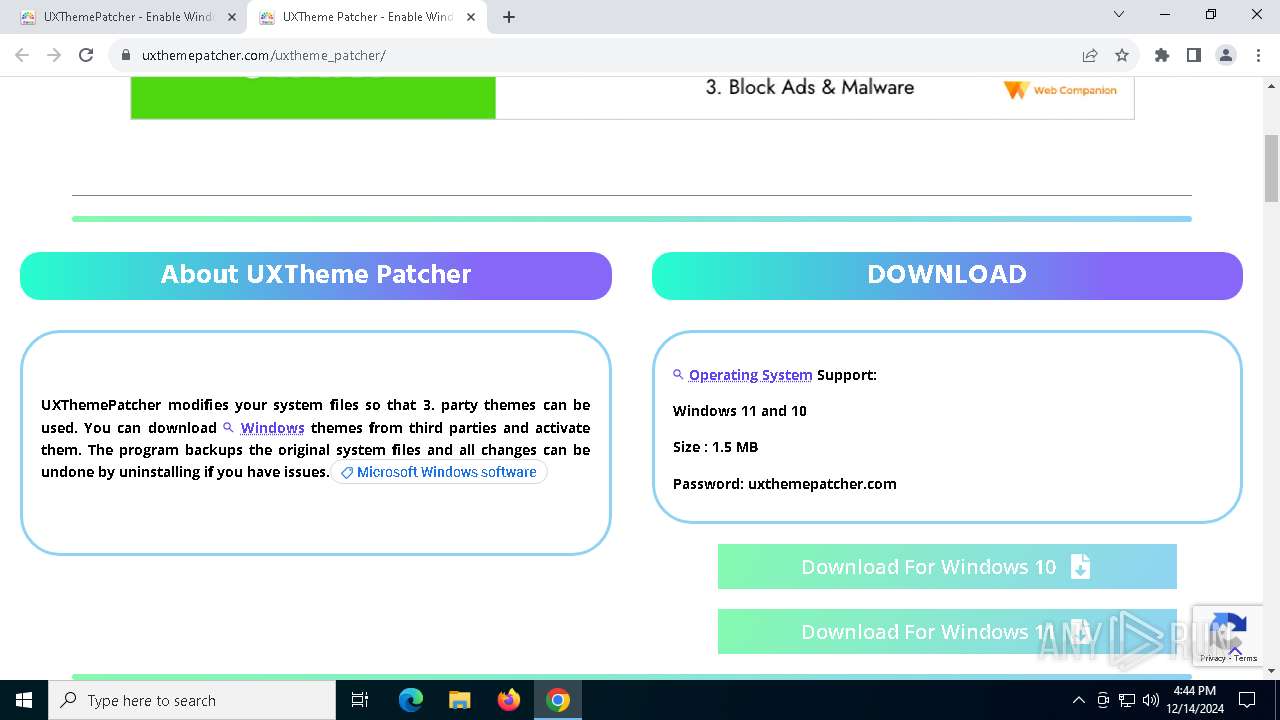The image size is (1280, 720).
Task: Click the taskbar search box
Action: click(x=192, y=700)
